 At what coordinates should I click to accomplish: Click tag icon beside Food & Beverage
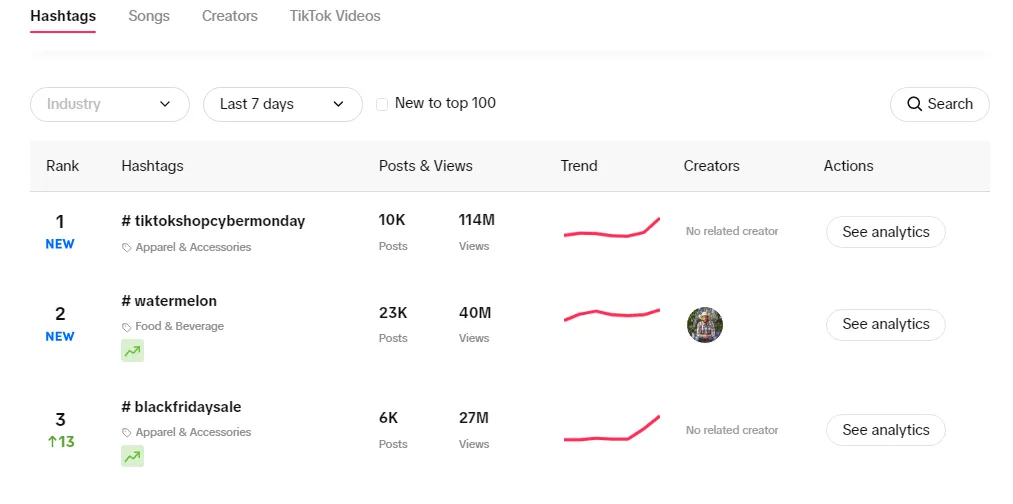tap(126, 327)
